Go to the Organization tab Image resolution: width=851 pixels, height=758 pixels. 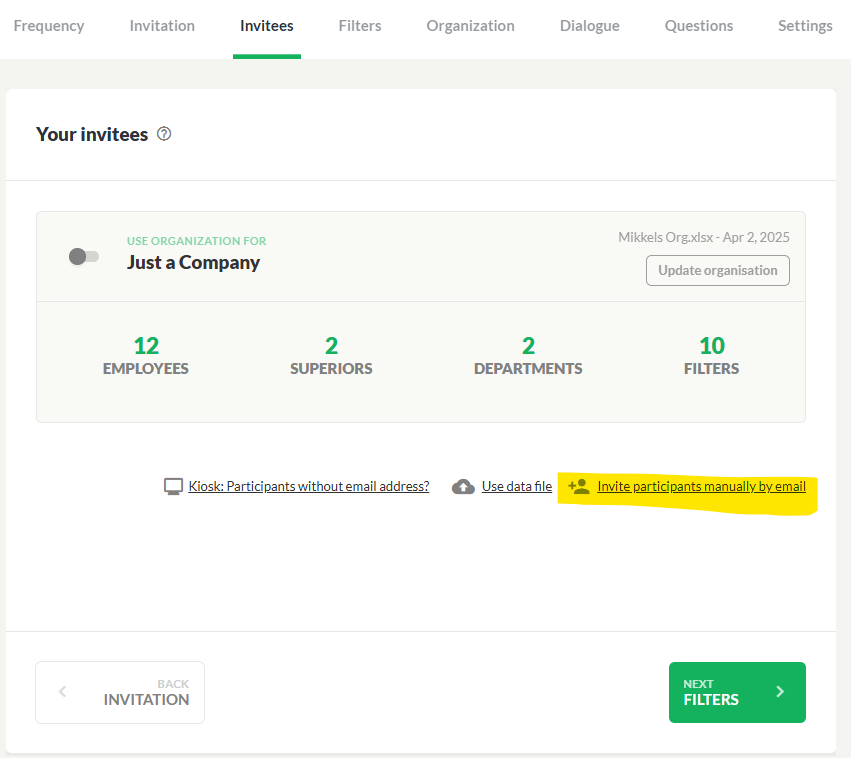coord(470,26)
